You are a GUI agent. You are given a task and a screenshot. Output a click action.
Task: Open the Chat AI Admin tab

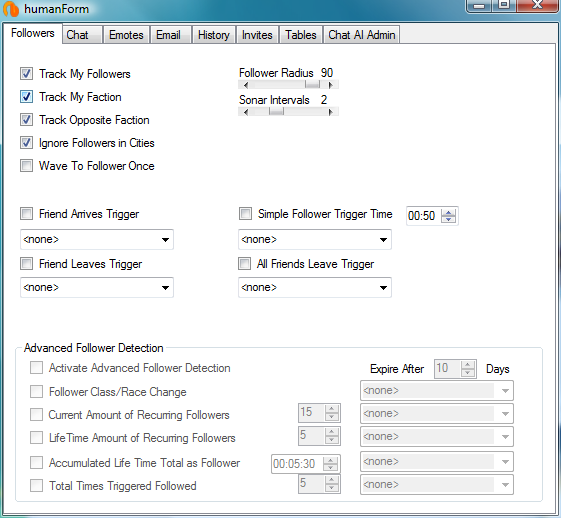point(362,35)
